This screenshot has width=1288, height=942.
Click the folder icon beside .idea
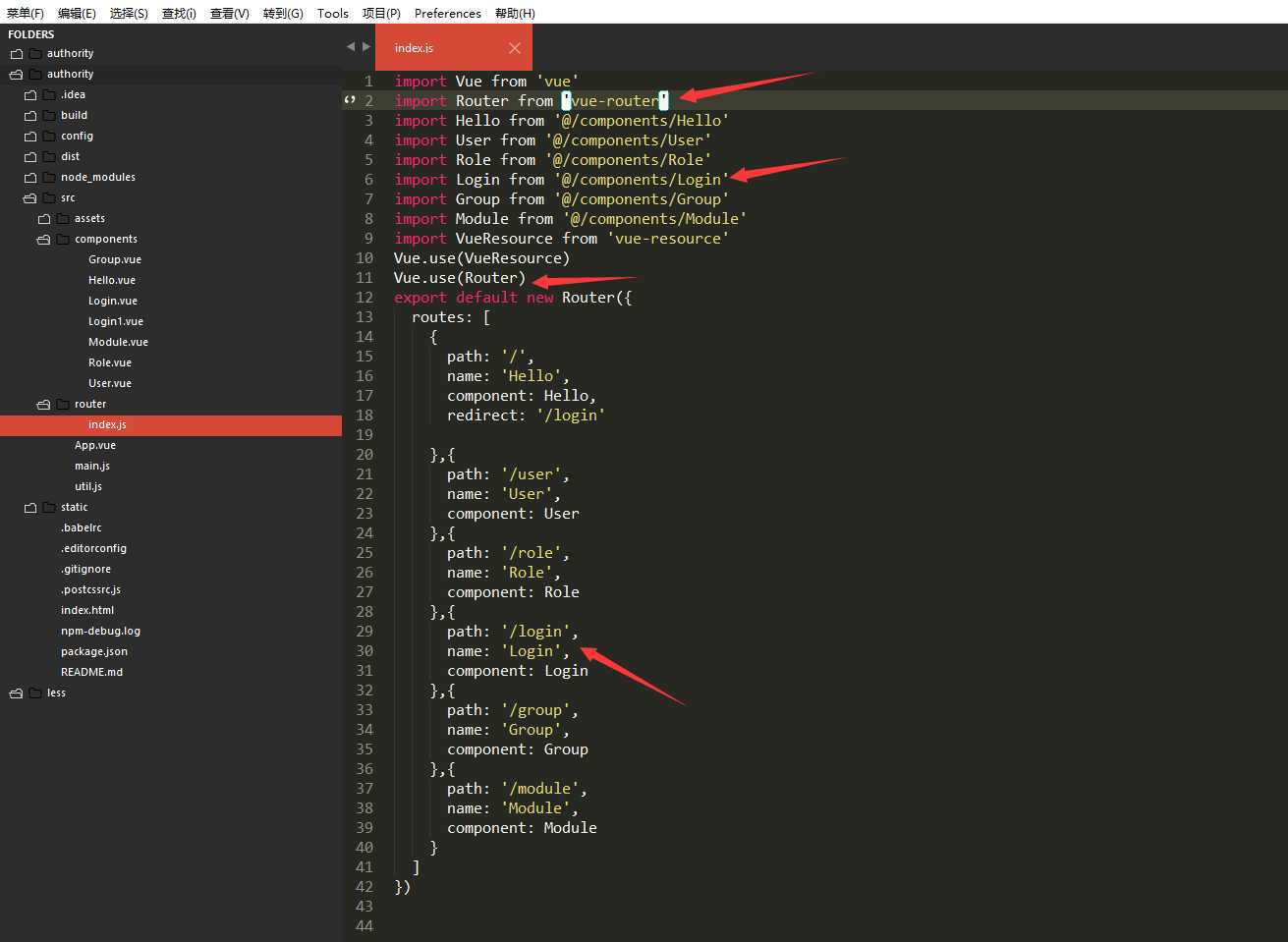point(50,95)
